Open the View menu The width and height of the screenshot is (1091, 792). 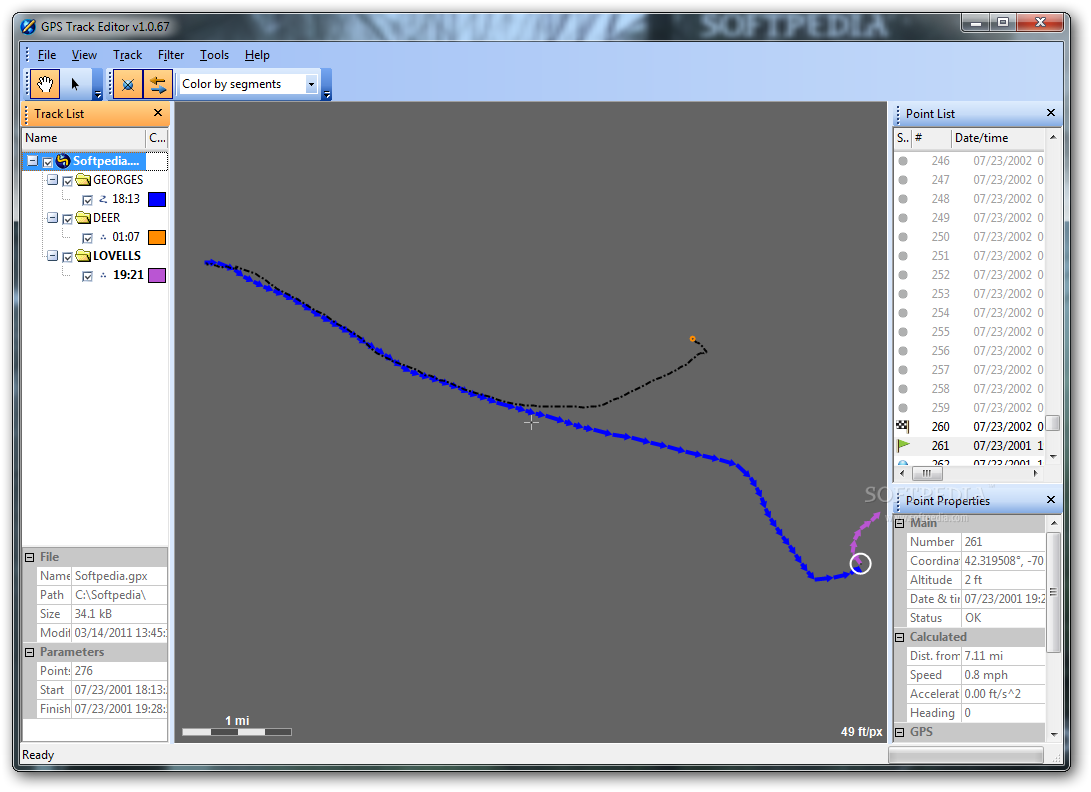(x=84, y=55)
